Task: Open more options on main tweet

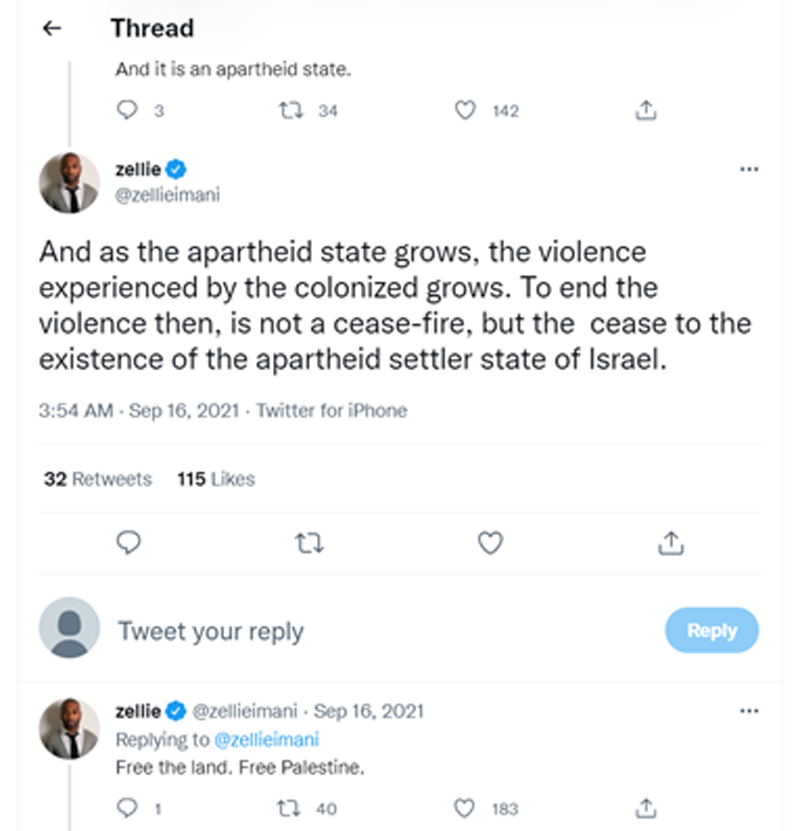Action: pyautogui.click(x=748, y=169)
